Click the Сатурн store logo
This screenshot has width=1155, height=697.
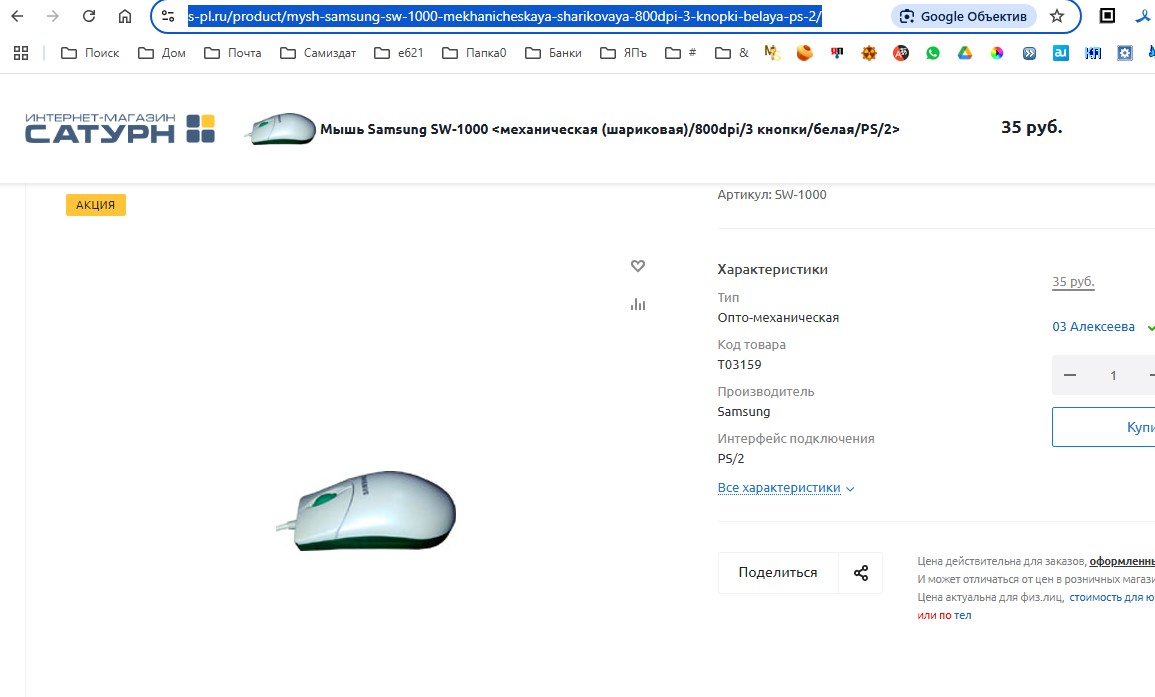(120, 128)
